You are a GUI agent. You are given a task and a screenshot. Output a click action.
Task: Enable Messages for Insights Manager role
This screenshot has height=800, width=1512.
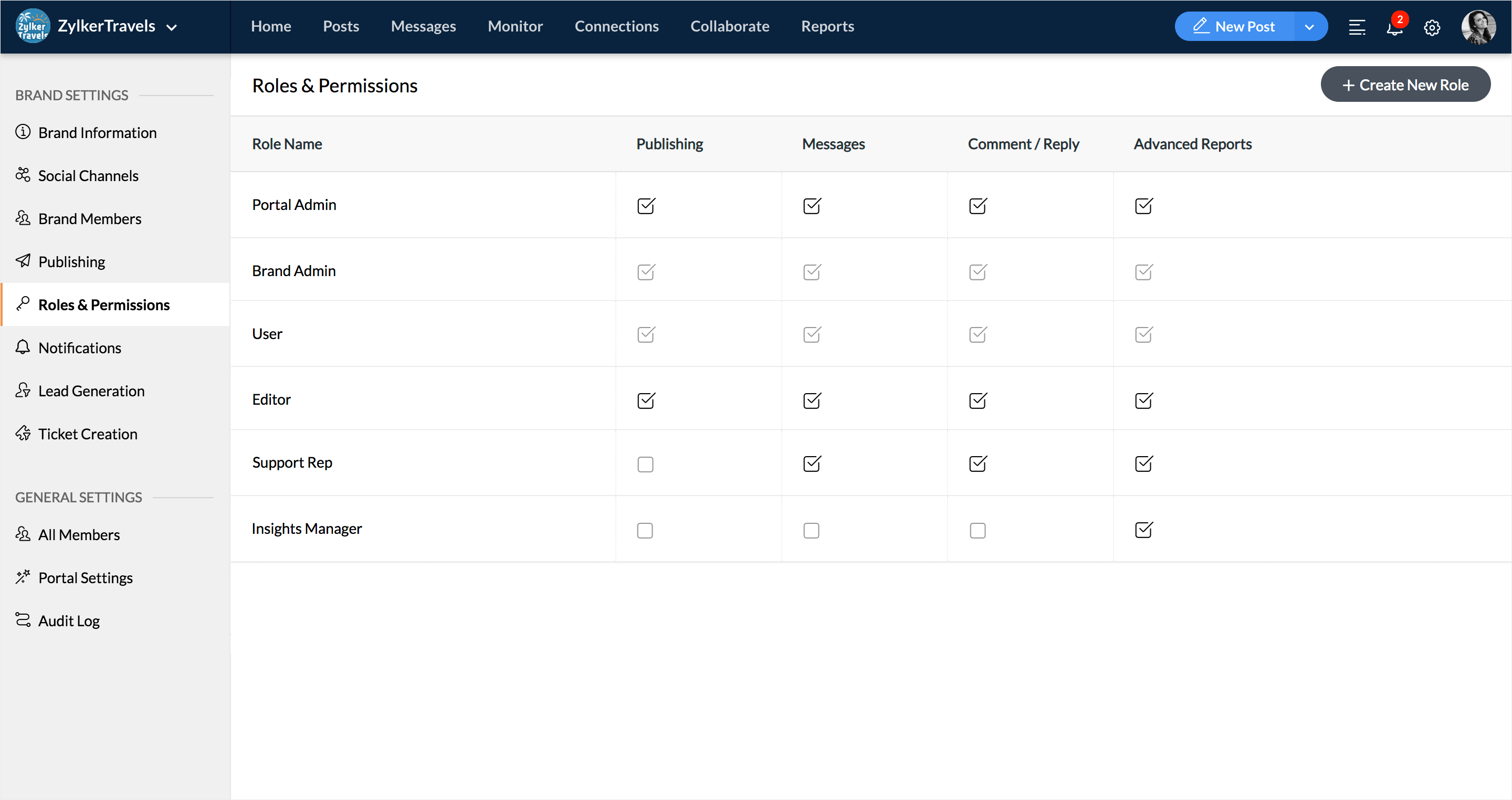[x=811, y=530]
